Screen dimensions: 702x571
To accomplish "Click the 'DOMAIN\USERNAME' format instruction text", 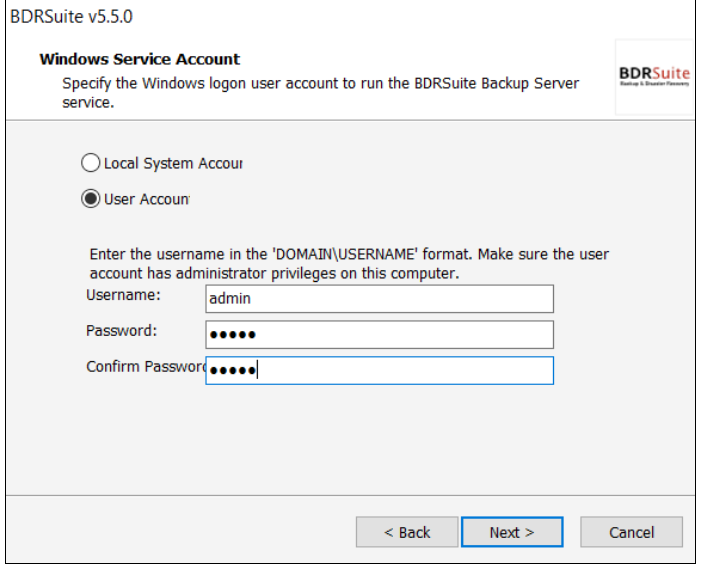I will [x=349, y=264].
